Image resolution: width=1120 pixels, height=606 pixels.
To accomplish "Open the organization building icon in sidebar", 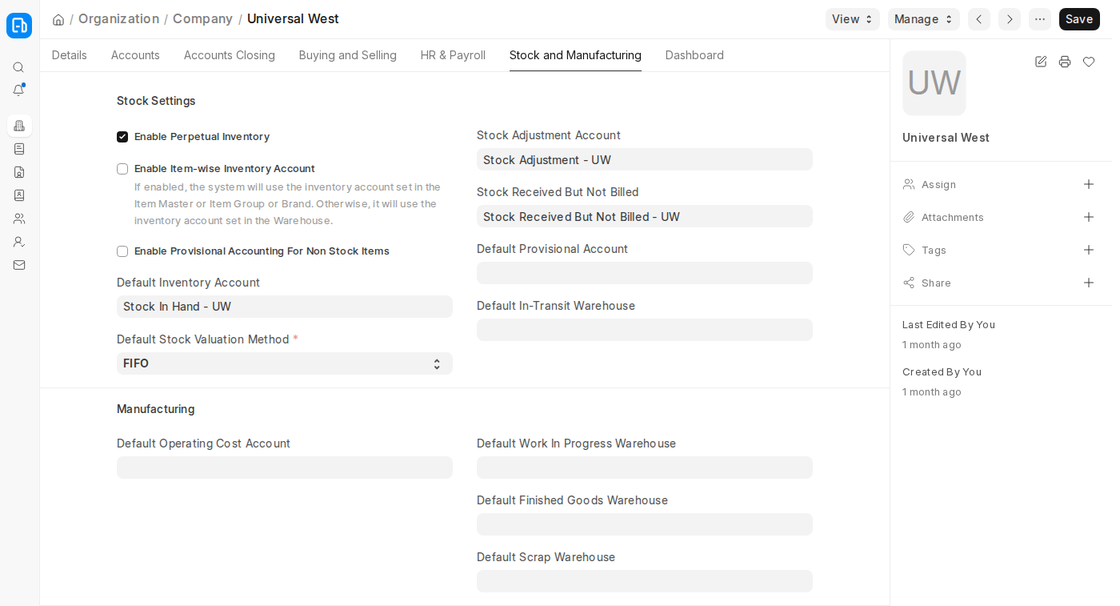I will tap(19, 126).
